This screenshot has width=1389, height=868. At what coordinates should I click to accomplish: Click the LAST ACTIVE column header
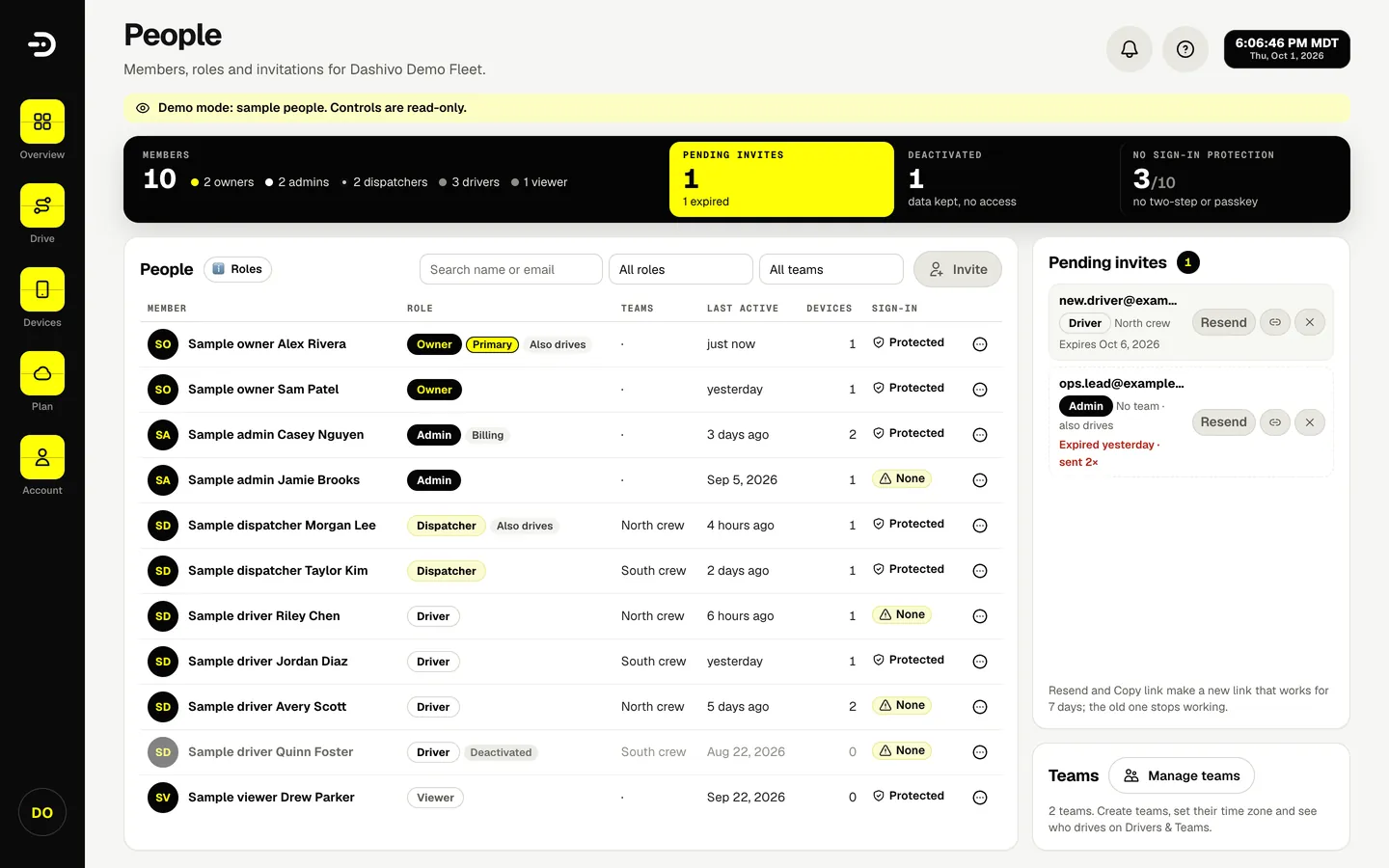coord(742,309)
